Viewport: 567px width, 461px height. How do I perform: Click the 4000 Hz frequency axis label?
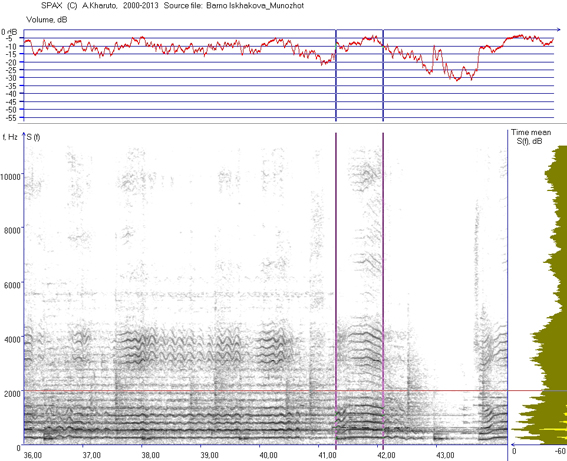pyautogui.click(x=12, y=340)
